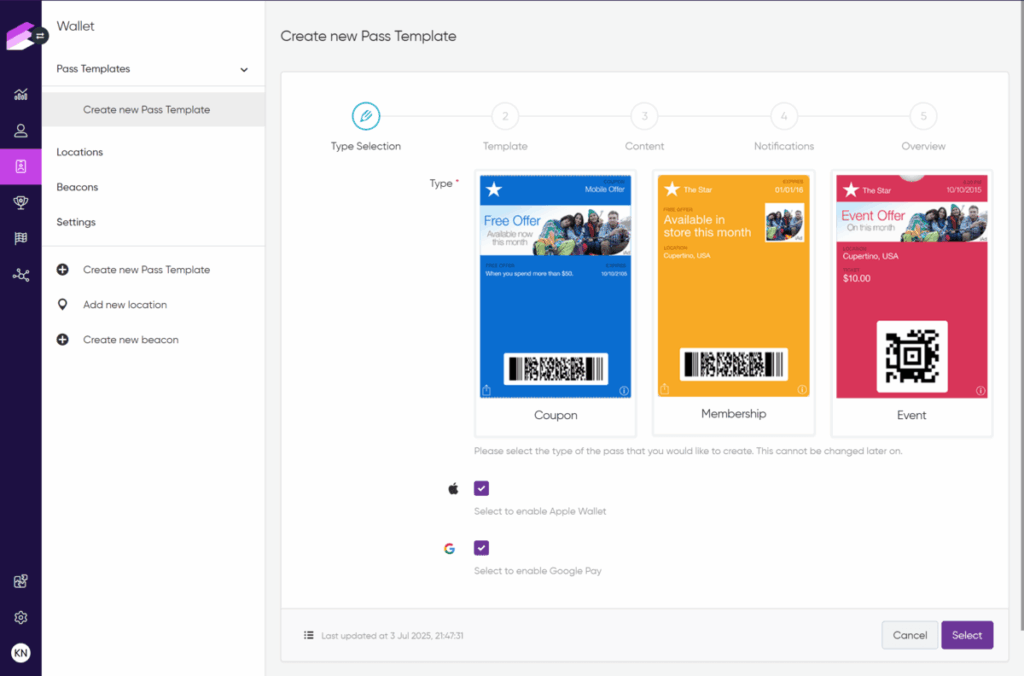Click the sidebar switch arrows icon by logo
The image size is (1024, 676).
41,35
